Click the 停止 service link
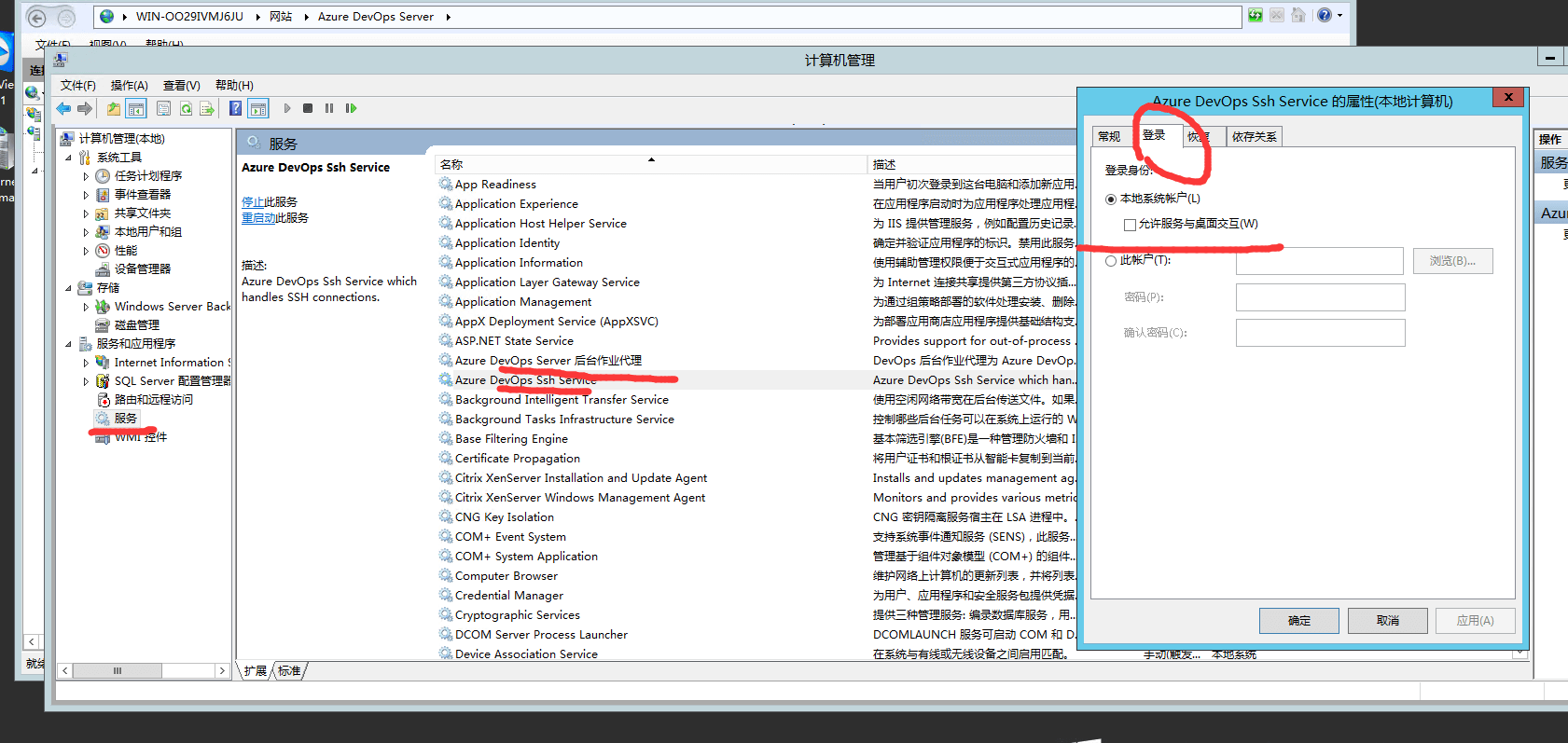This screenshot has height=743, width=1568. (x=252, y=202)
